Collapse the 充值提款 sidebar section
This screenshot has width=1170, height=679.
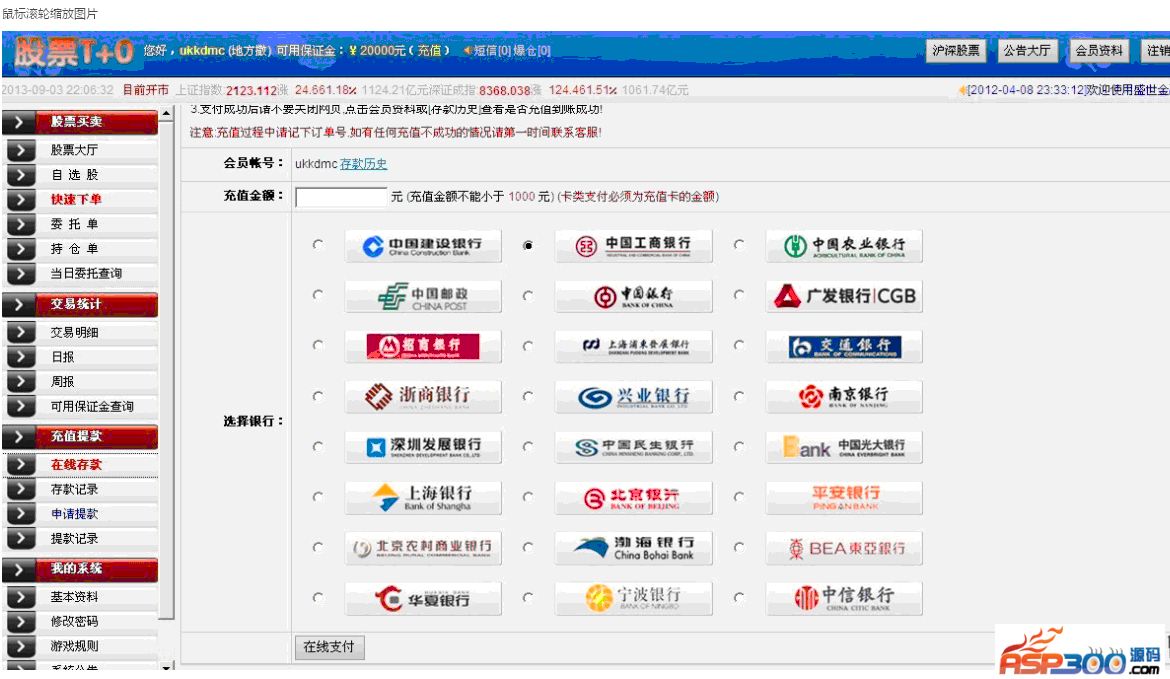tap(80, 436)
